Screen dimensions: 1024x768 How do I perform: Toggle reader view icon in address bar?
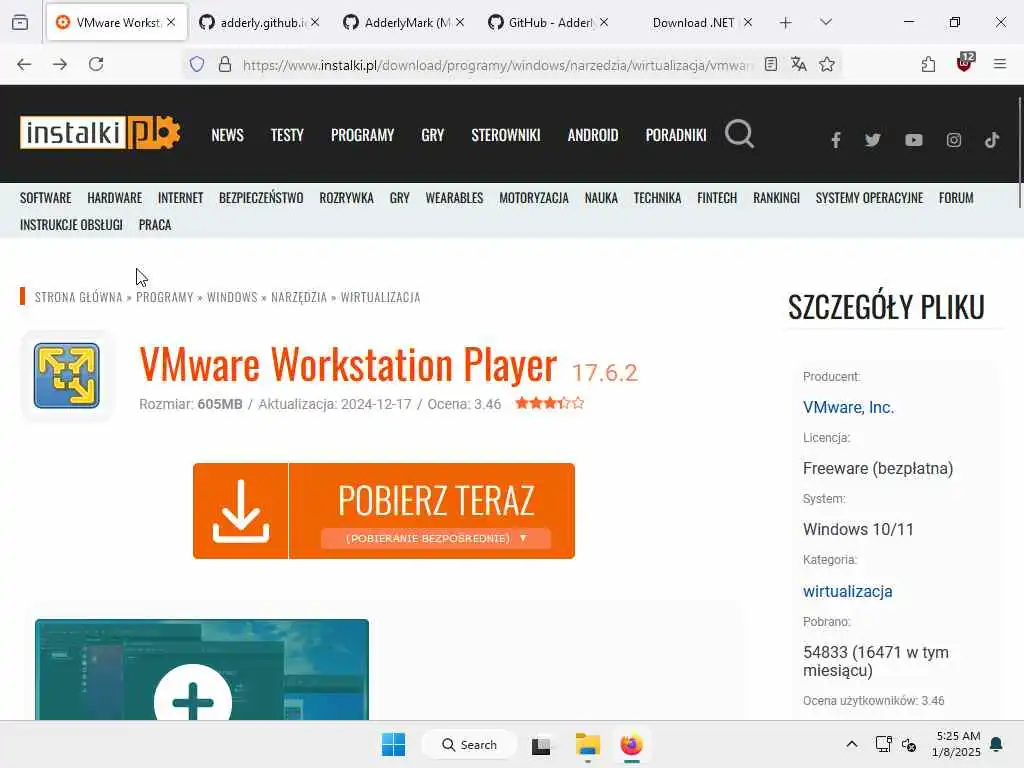tap(771, 64)
